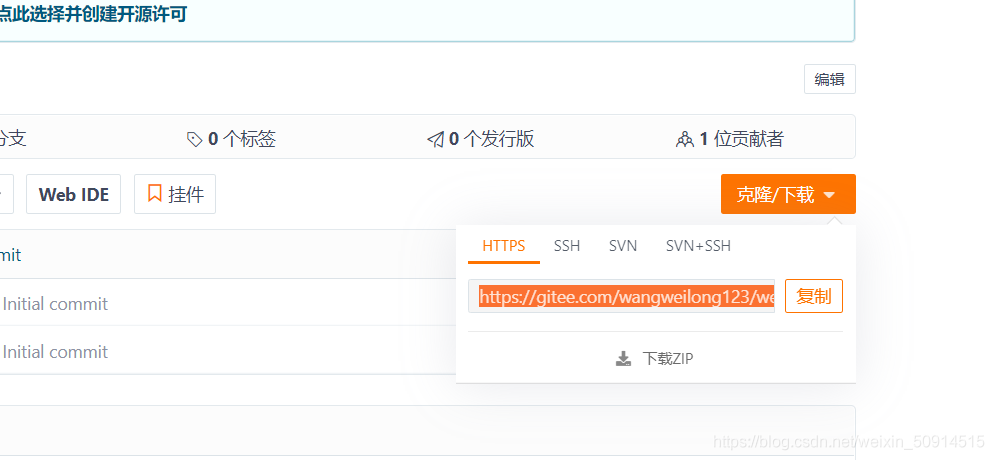Click the second Initial commit message
Viewport: 994px width, 460px height.
[x=55, y=352]
